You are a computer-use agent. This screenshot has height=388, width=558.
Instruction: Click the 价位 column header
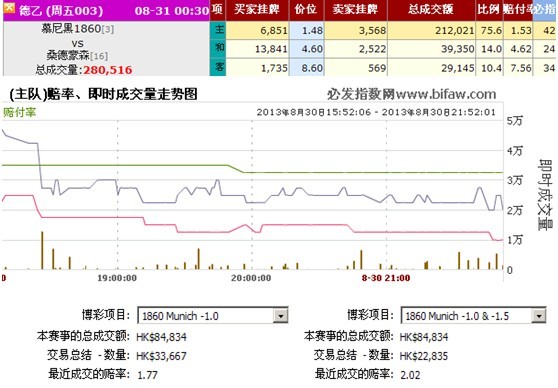coord(306,10)
